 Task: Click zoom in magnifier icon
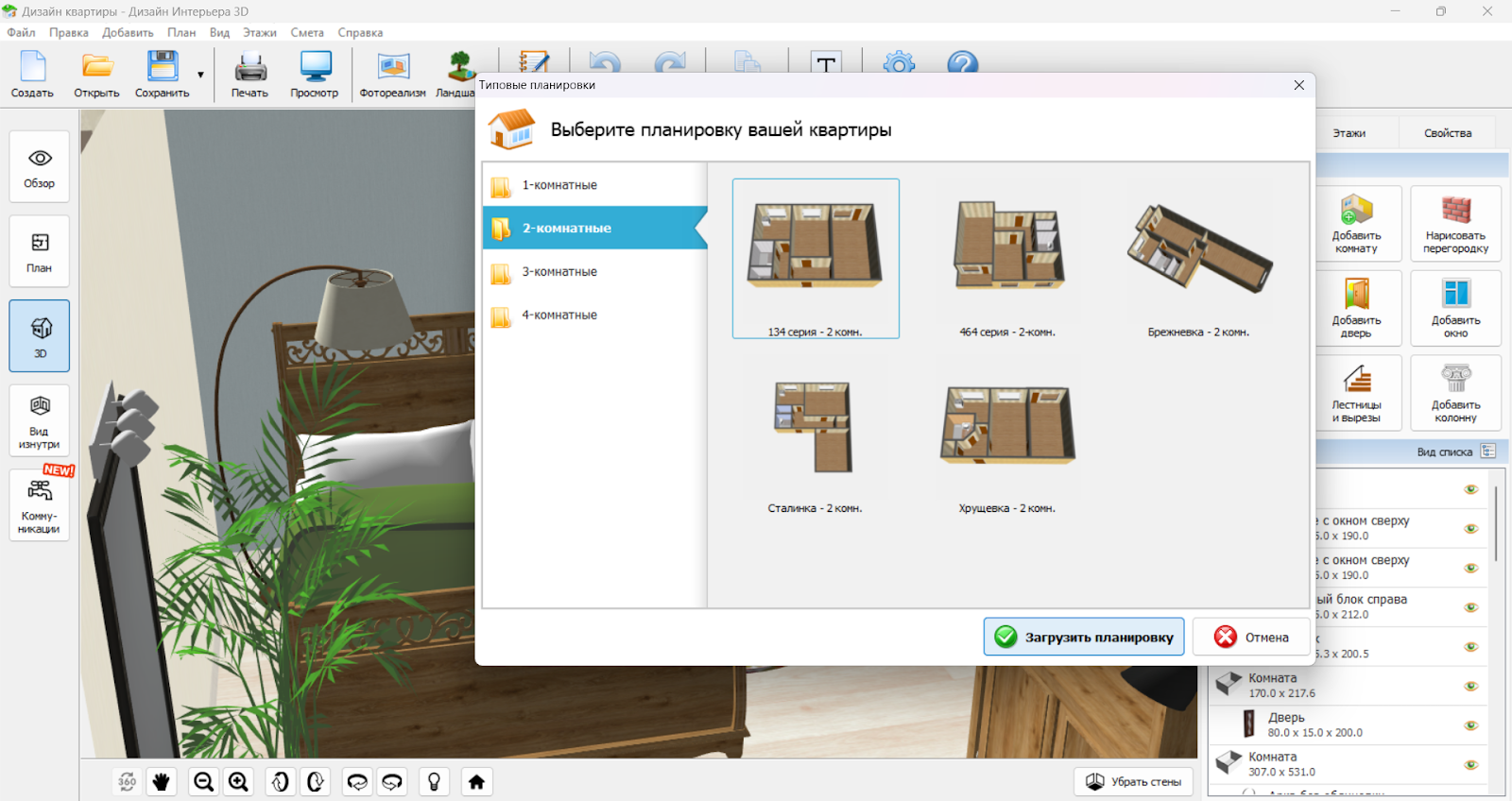click(238, 782)
